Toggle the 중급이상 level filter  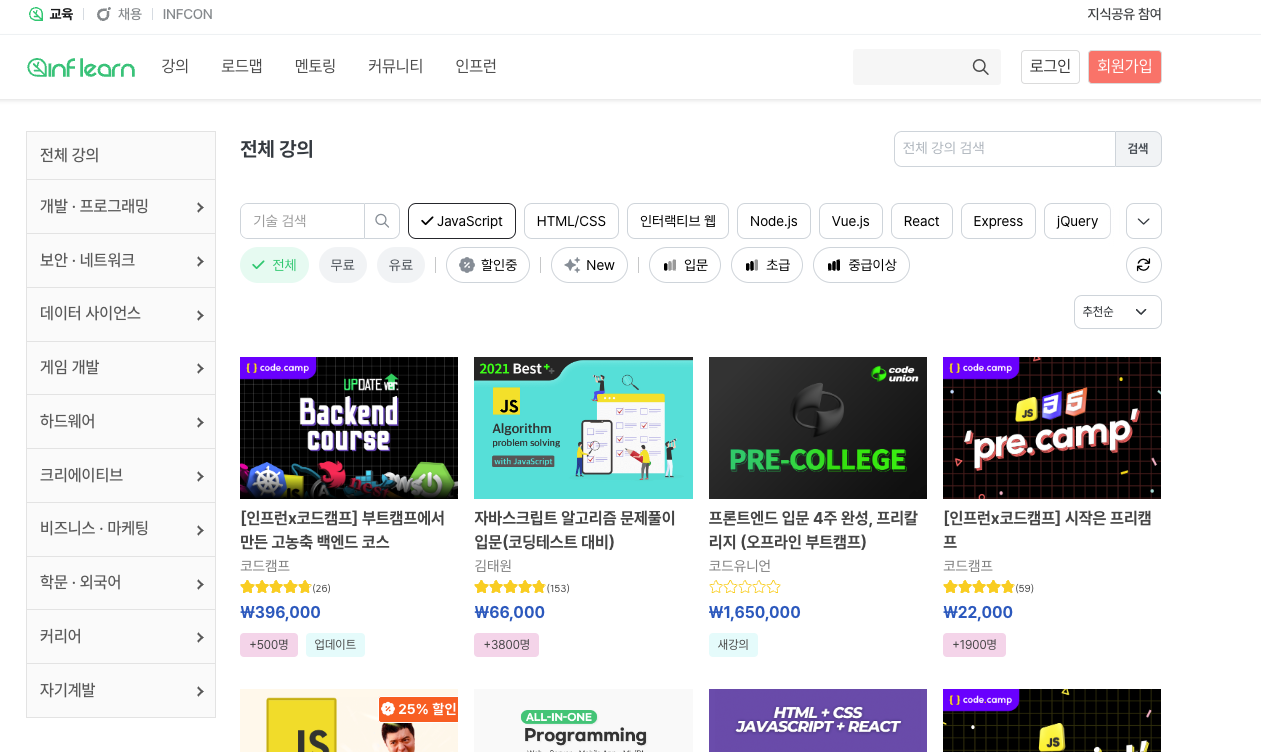861,265
